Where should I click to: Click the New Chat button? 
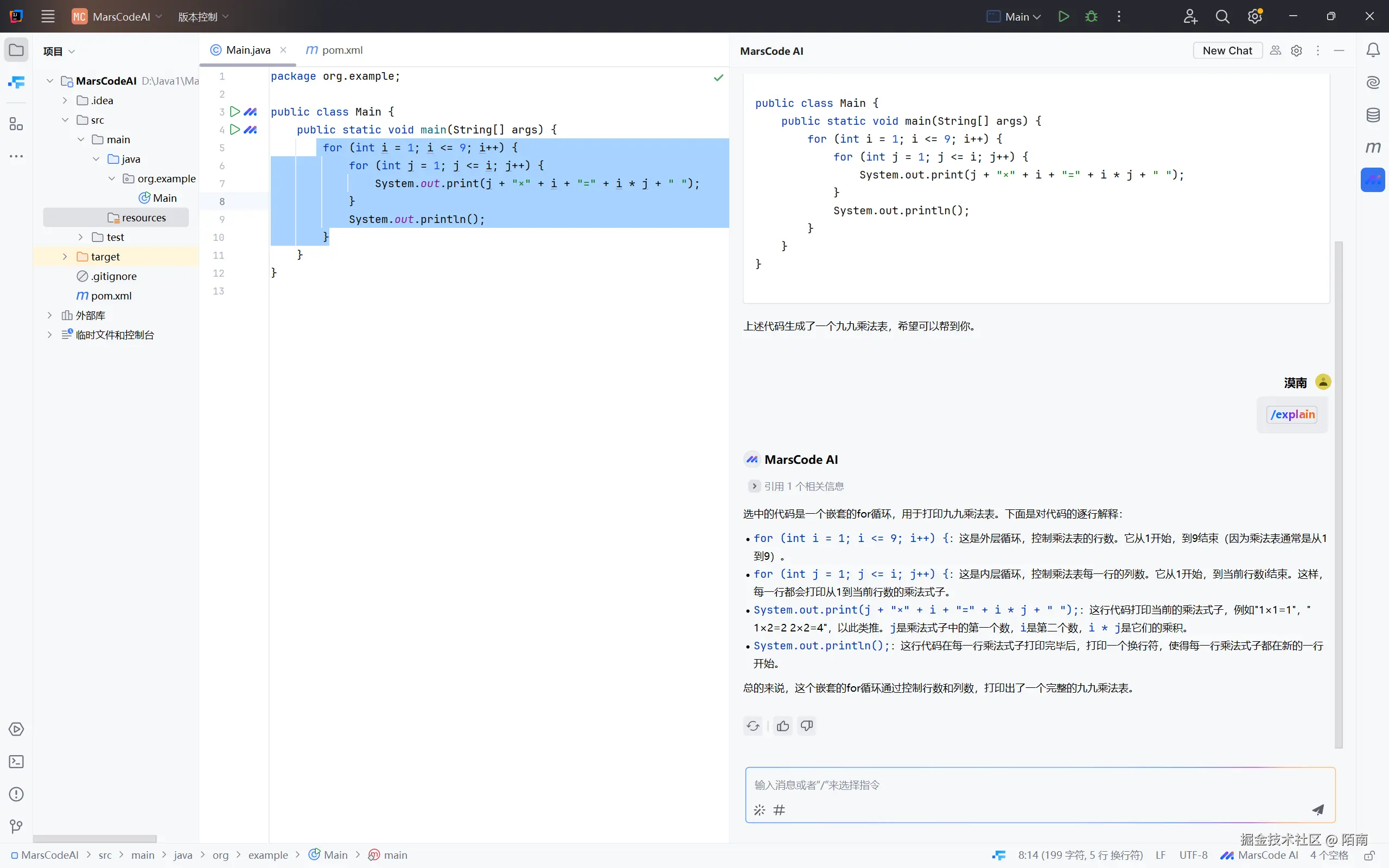click(1227, 50)
